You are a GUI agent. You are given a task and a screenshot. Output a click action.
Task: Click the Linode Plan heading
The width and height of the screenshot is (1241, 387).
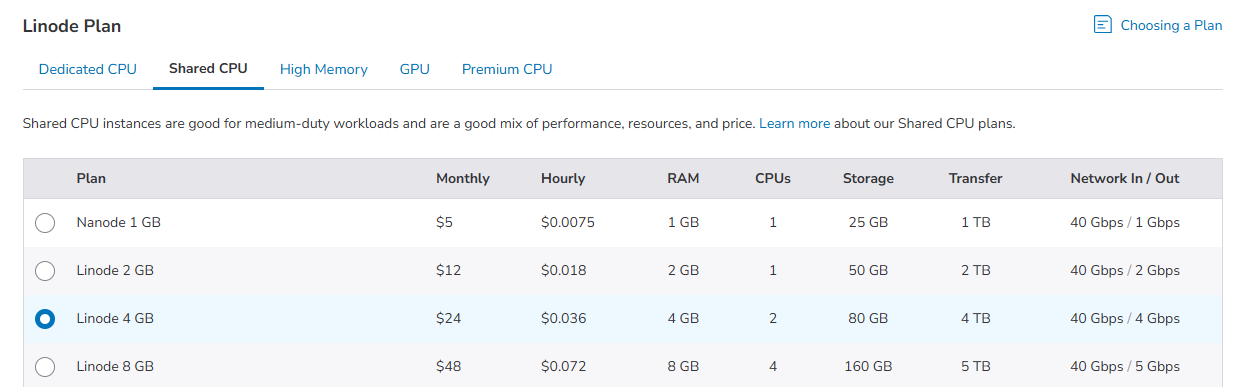click(x=72, y=26)
